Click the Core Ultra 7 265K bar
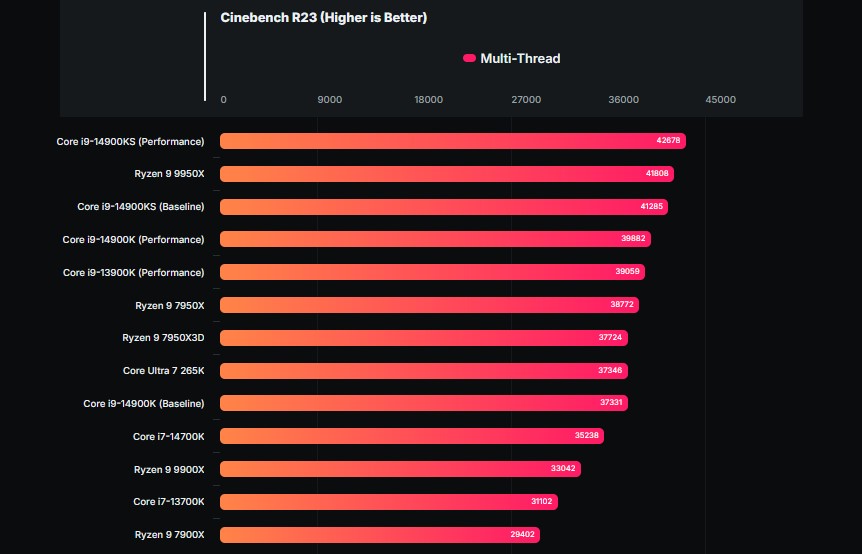This screenshot has width=862, height=554. (423, 371)
